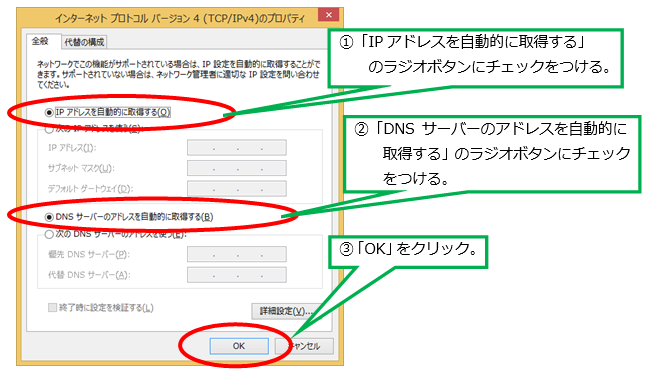This screenshot has height=376, width=651.
Task: Click the キャンセル button
Action: click(x=304, y=346)
